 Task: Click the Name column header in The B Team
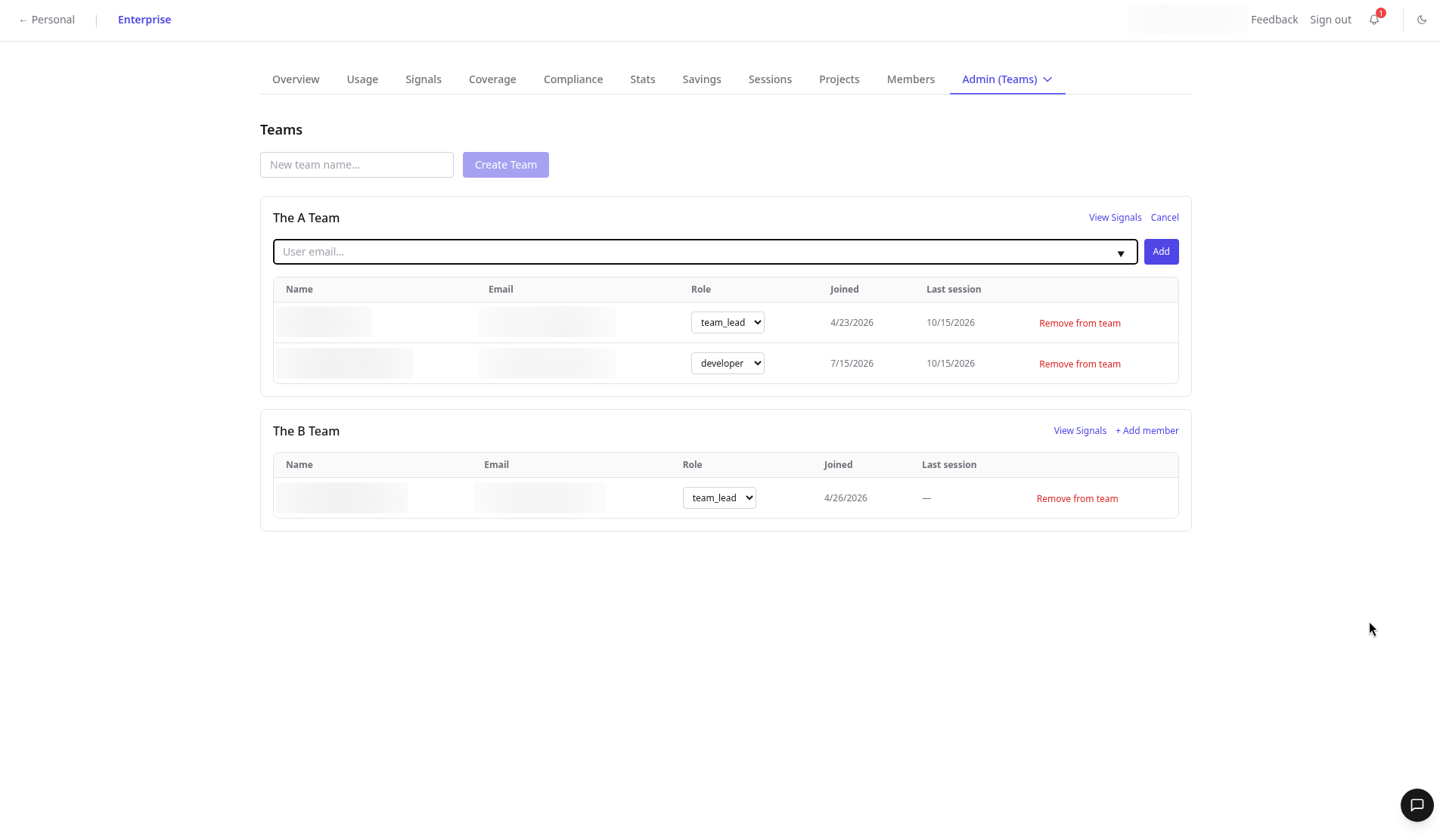point(299,465)
